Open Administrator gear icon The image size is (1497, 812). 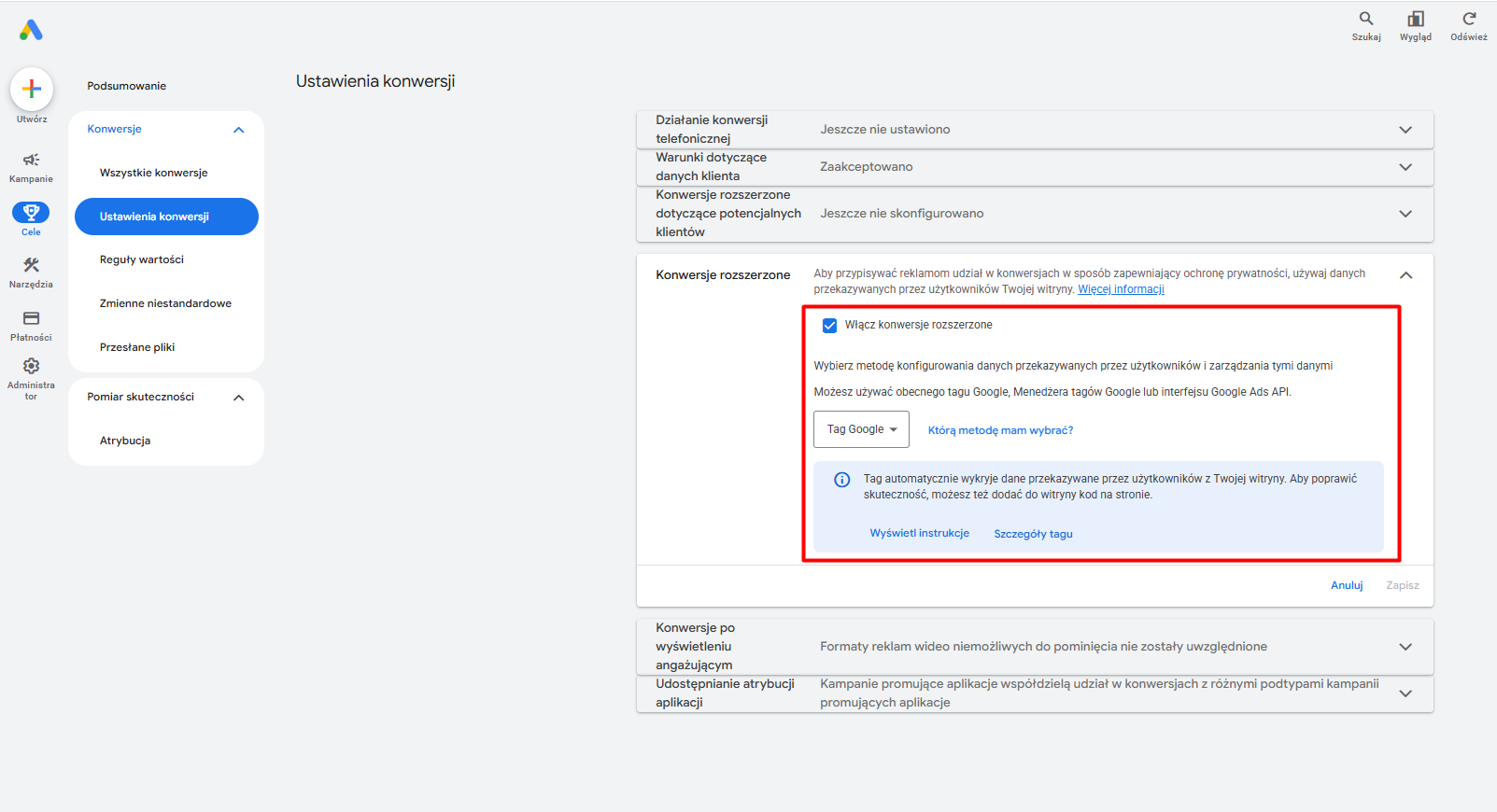[31, 366]
